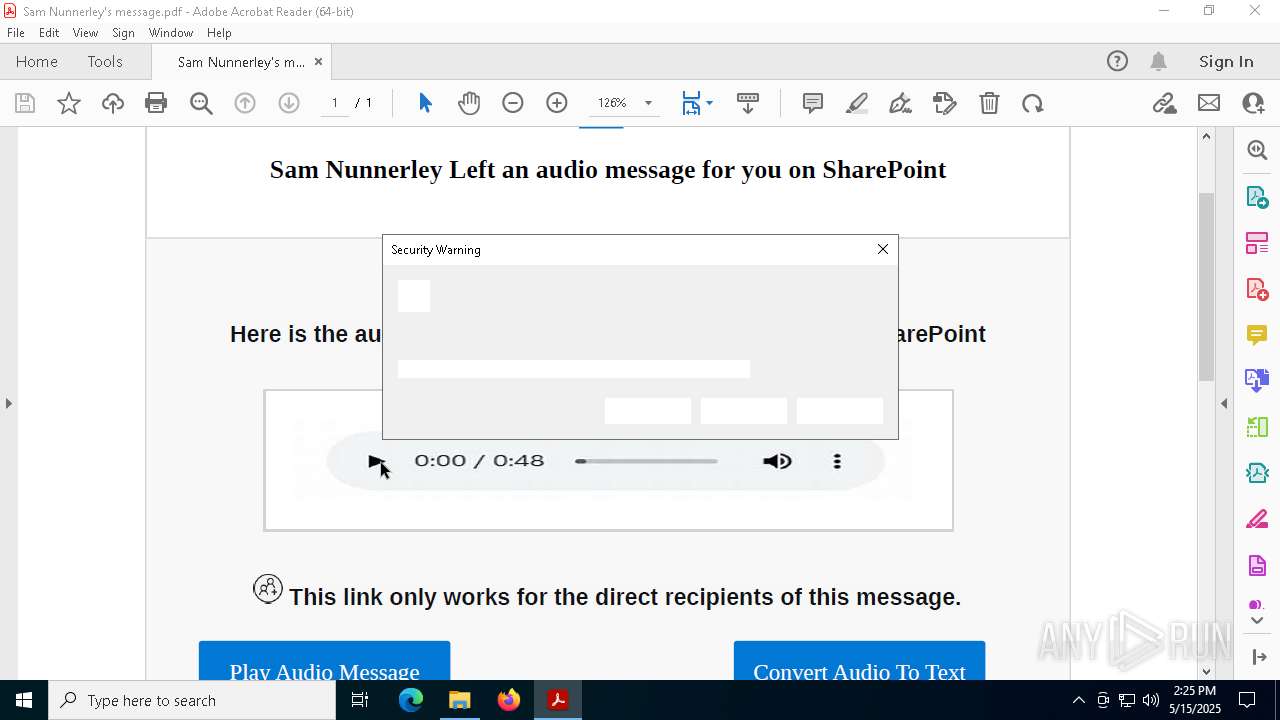The width and height of the screenshot is (1280, 720).
Task: Click the vertical document scrollbar
Action: coord(1206,285)
